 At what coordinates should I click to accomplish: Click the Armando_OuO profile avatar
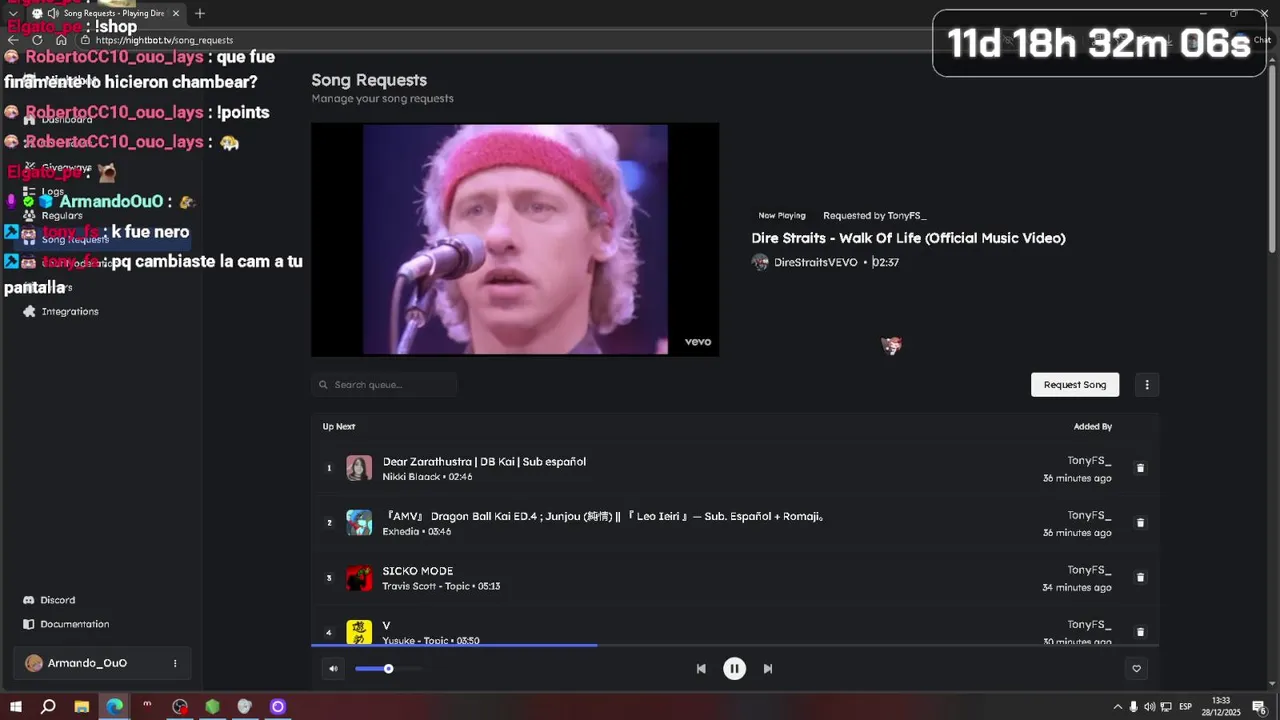(34, 663)
